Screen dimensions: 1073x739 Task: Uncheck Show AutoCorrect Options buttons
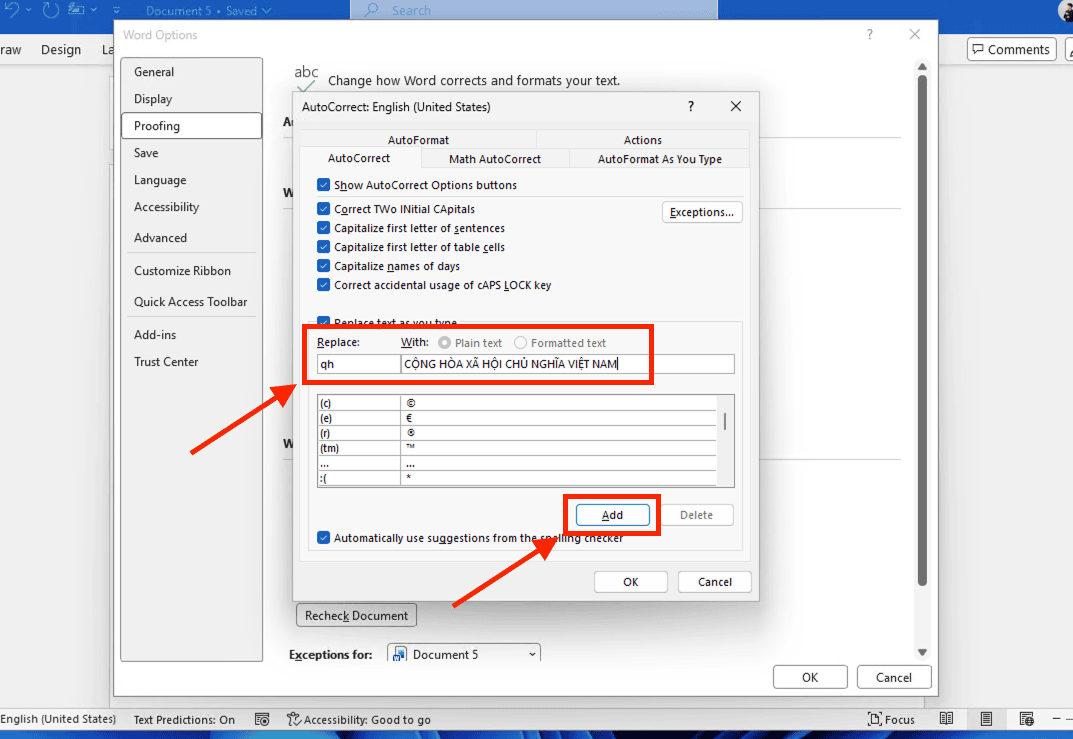point(324,185)
